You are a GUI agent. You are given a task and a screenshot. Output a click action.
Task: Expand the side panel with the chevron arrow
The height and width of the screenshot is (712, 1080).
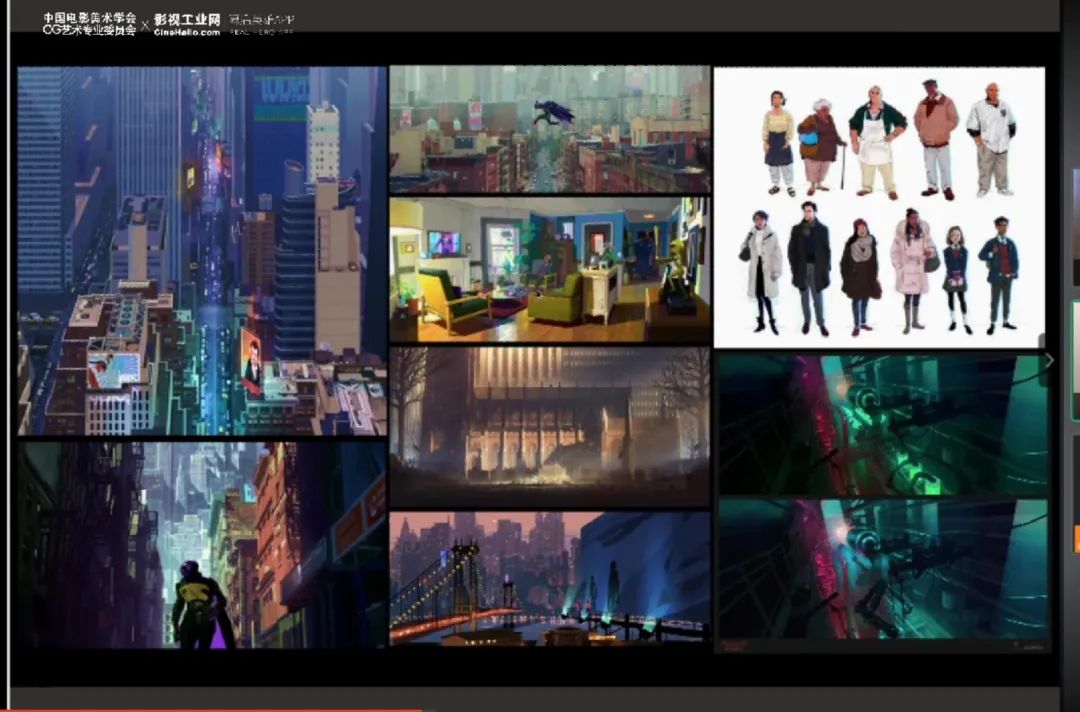click(x=1048, y=360)
